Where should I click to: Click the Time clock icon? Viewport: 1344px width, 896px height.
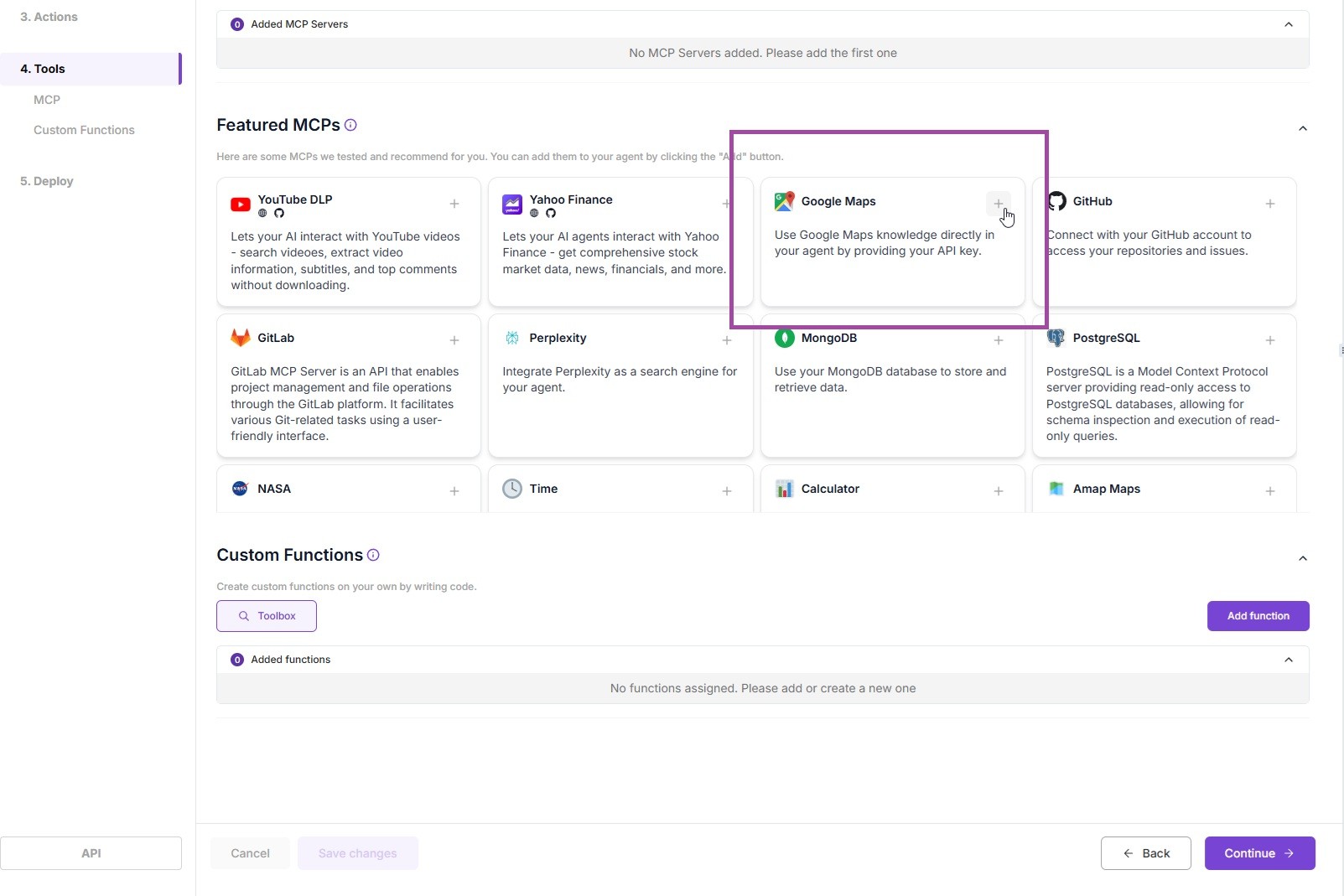512,489
